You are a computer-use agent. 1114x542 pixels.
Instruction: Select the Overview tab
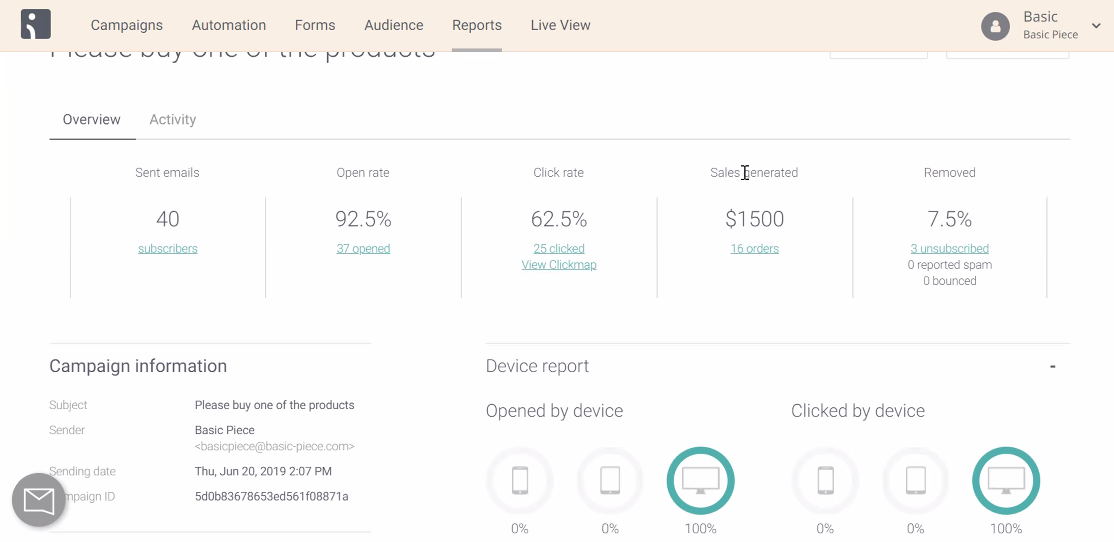pos(92,119)
